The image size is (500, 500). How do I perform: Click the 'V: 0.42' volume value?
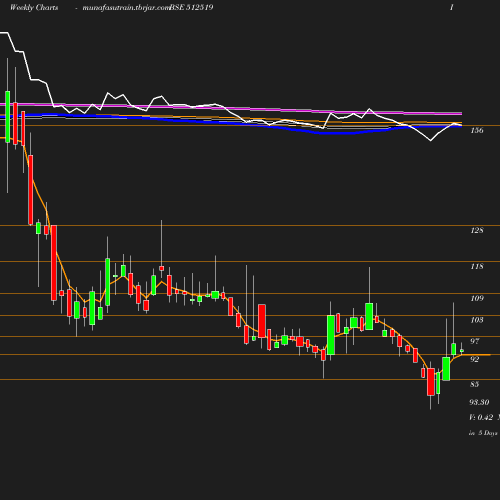point(481,417)
